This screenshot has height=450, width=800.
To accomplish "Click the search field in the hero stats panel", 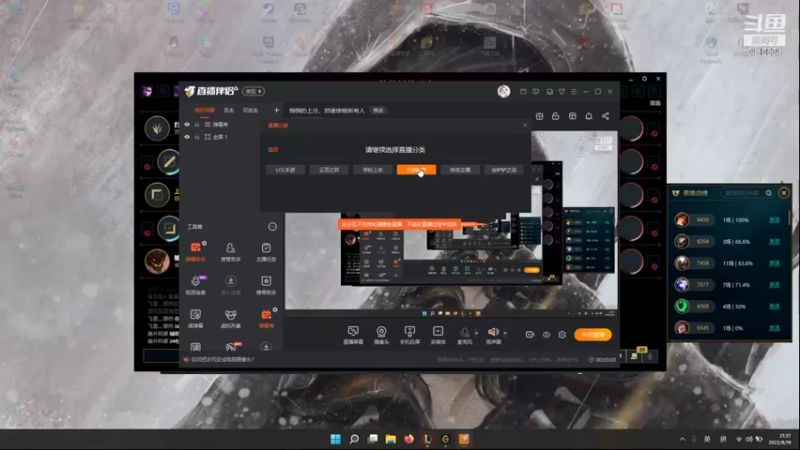I will click(743, 193).
